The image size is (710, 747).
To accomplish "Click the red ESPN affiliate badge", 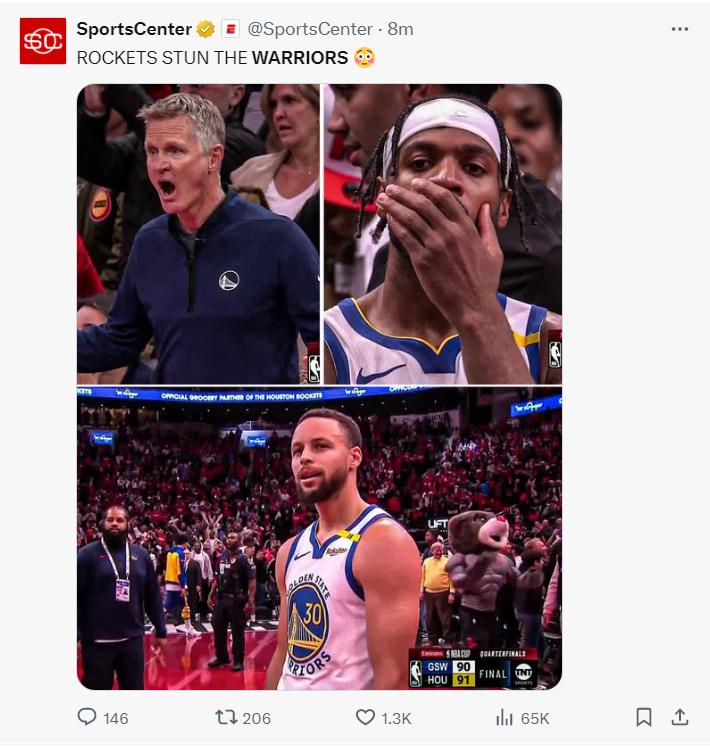I will tap(230, 29).
